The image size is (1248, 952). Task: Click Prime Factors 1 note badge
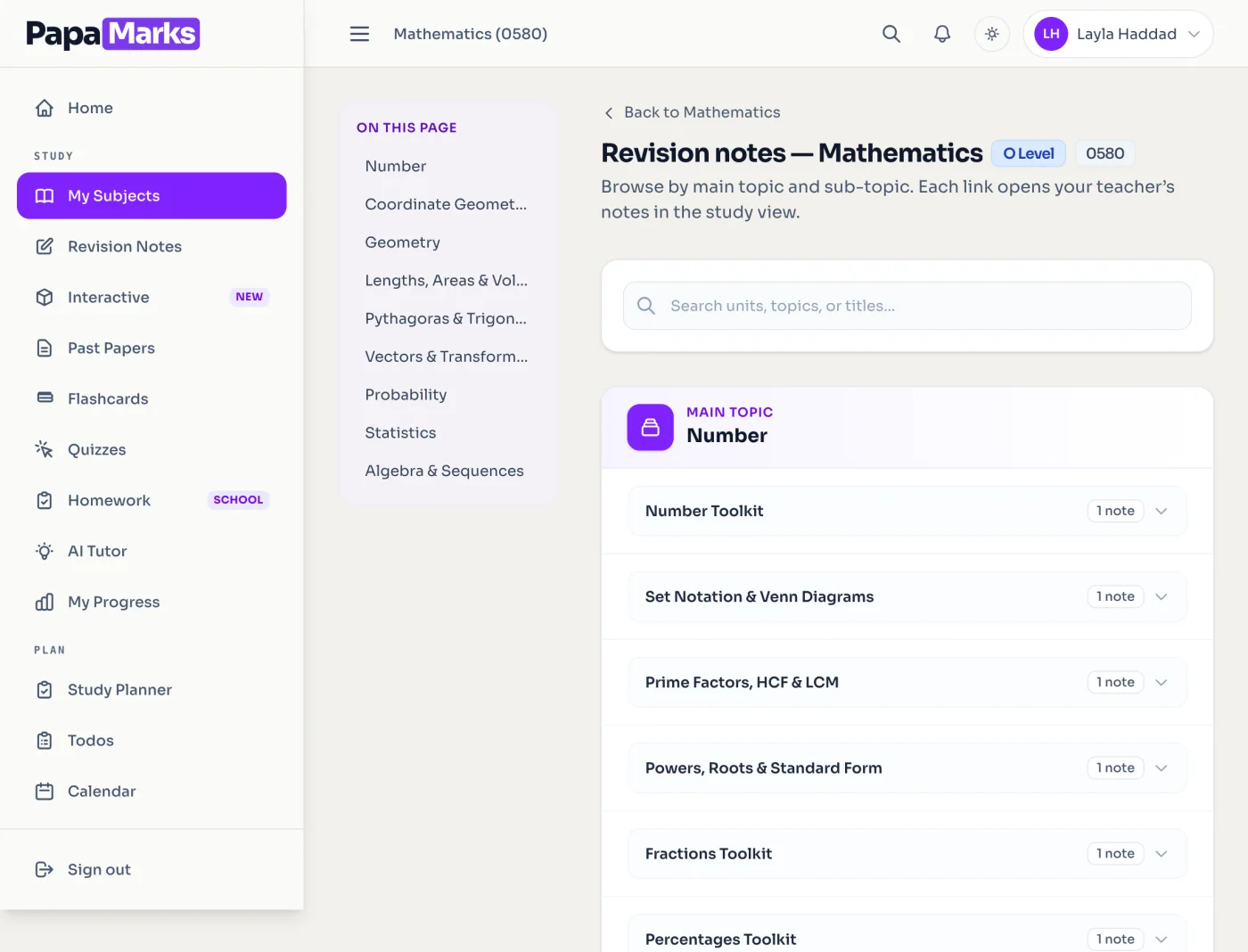pos(1115,682)
